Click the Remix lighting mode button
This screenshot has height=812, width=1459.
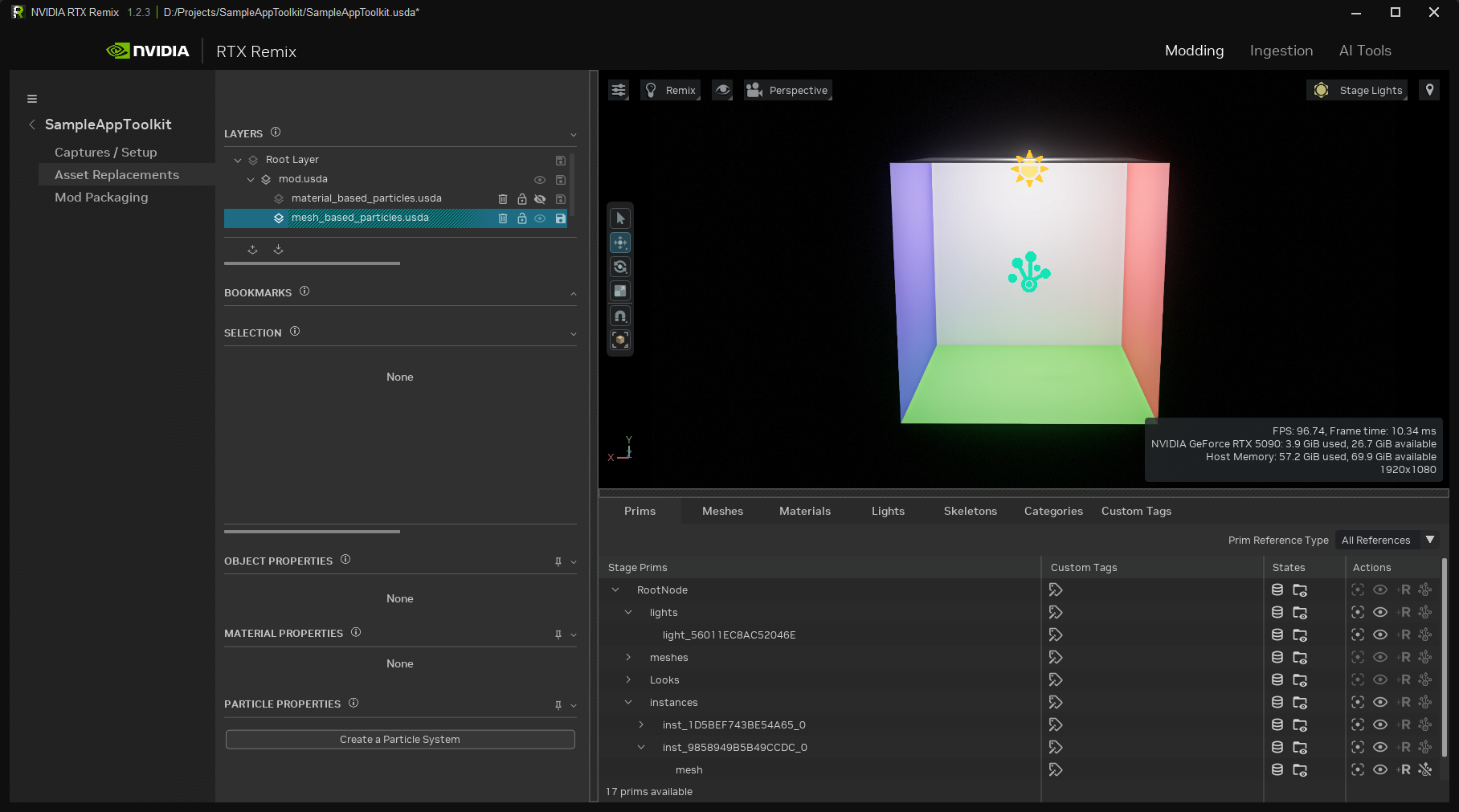point(670,90)
